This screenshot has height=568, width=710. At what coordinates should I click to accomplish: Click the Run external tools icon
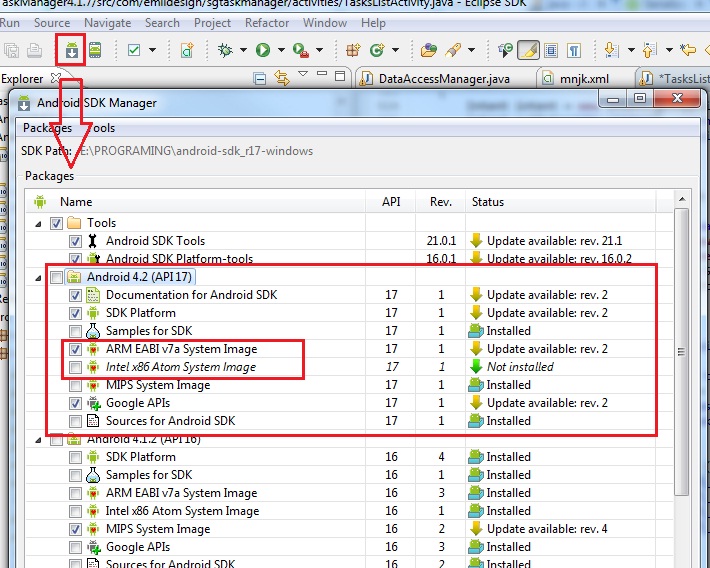(x=301, y=50)
